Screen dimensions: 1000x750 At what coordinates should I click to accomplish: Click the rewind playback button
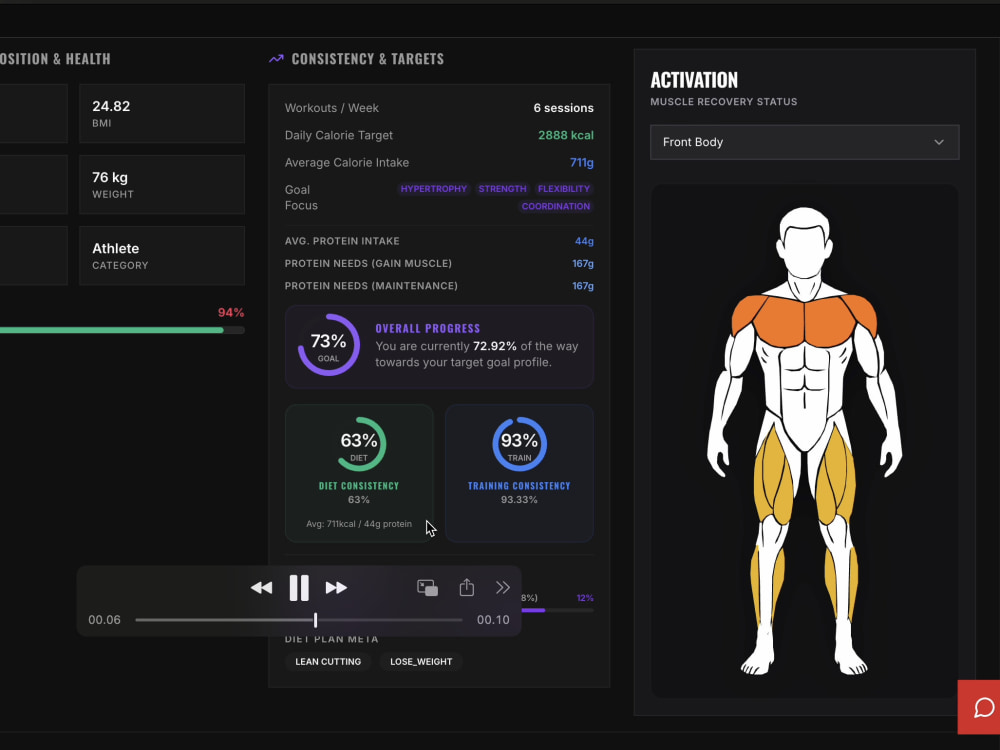(261, 587)
